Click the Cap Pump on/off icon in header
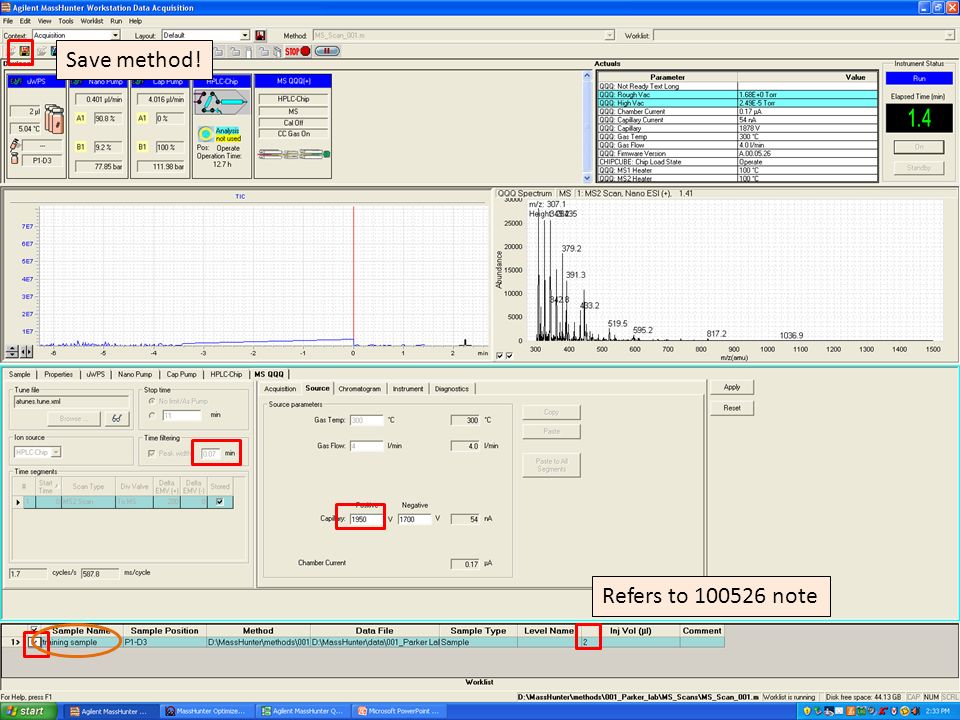The image size is (960, 720). 138,81
